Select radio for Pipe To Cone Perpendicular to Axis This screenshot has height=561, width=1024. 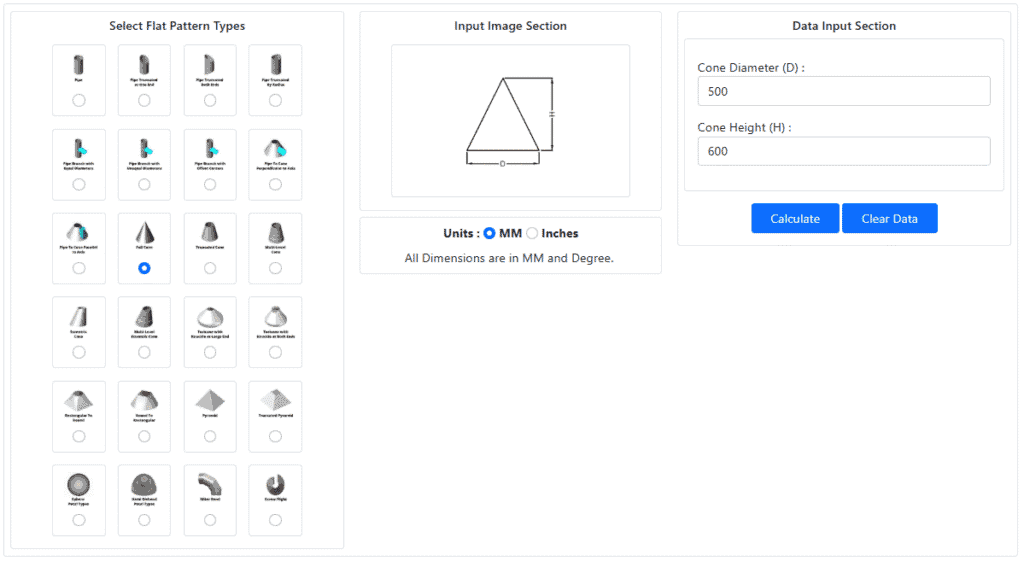tap(276, 184)
